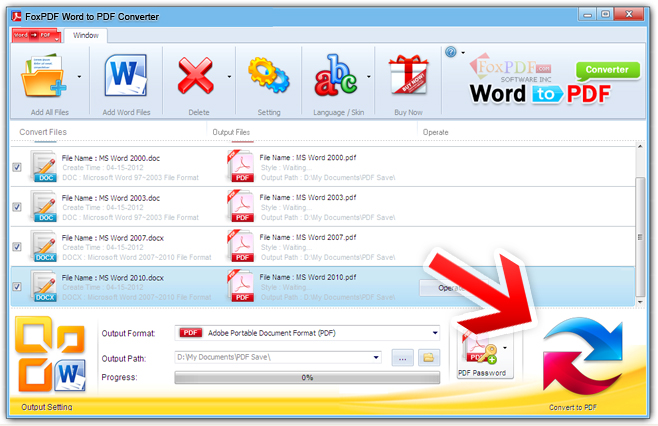Expand the Language / Skin dropdown arrow

tap(368, 77)
